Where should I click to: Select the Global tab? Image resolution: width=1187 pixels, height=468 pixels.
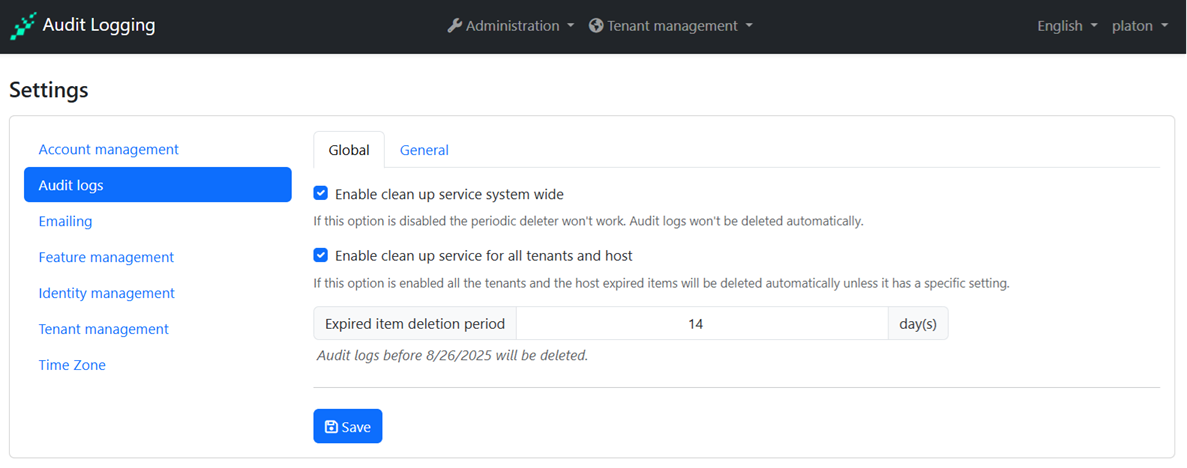tap(349, 150)
